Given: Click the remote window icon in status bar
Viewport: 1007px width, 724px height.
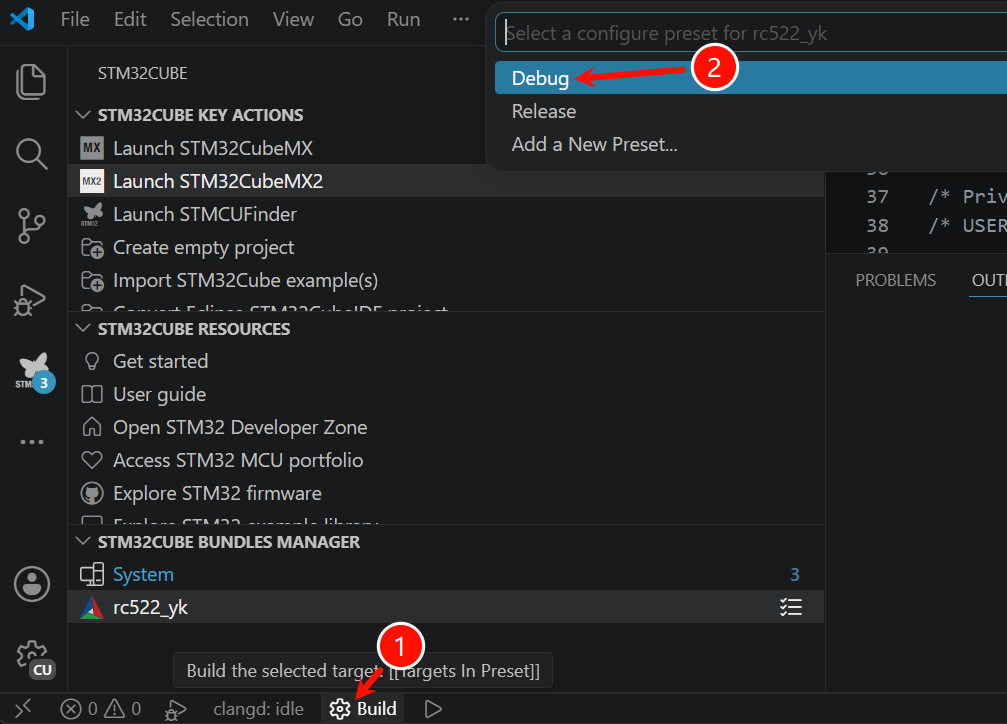Looking at the screenshot, I should point(23,709).
